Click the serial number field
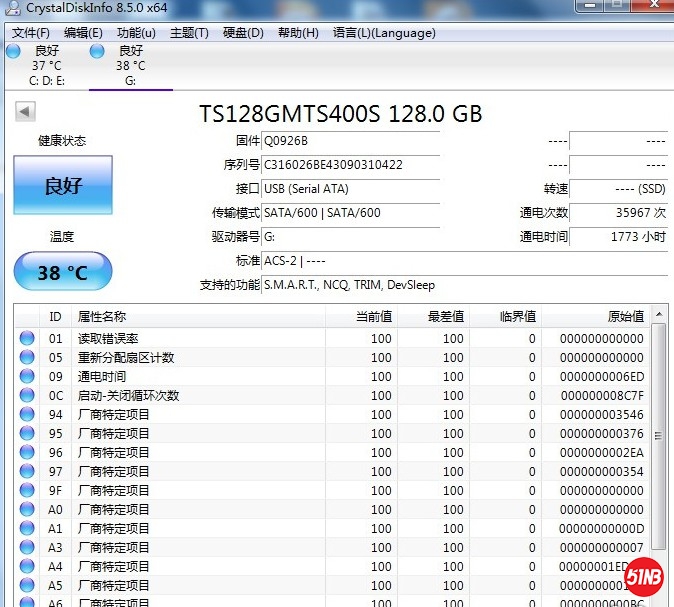 pyautogui.click(x=350, y=165)
